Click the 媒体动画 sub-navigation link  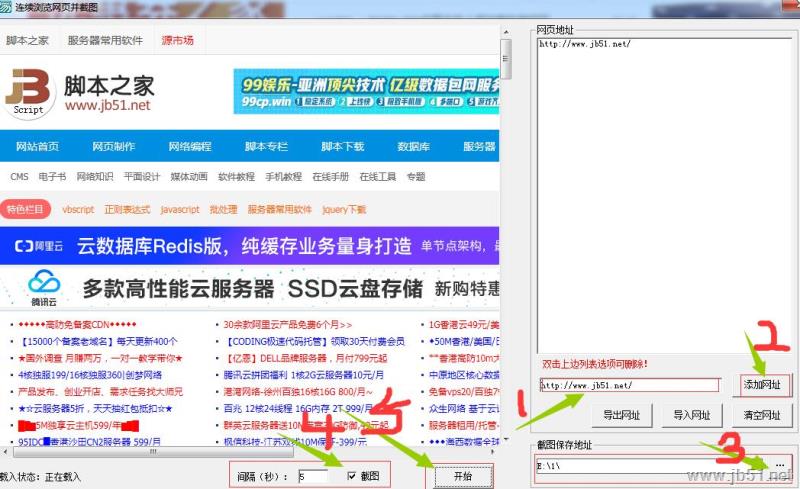tap(189, 177)
